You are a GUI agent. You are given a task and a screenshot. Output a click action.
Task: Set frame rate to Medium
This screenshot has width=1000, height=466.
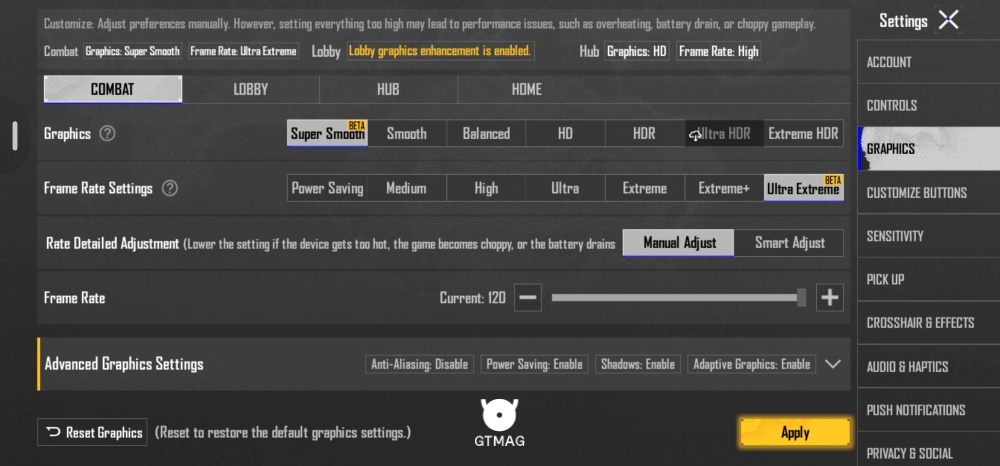[407, 188]
